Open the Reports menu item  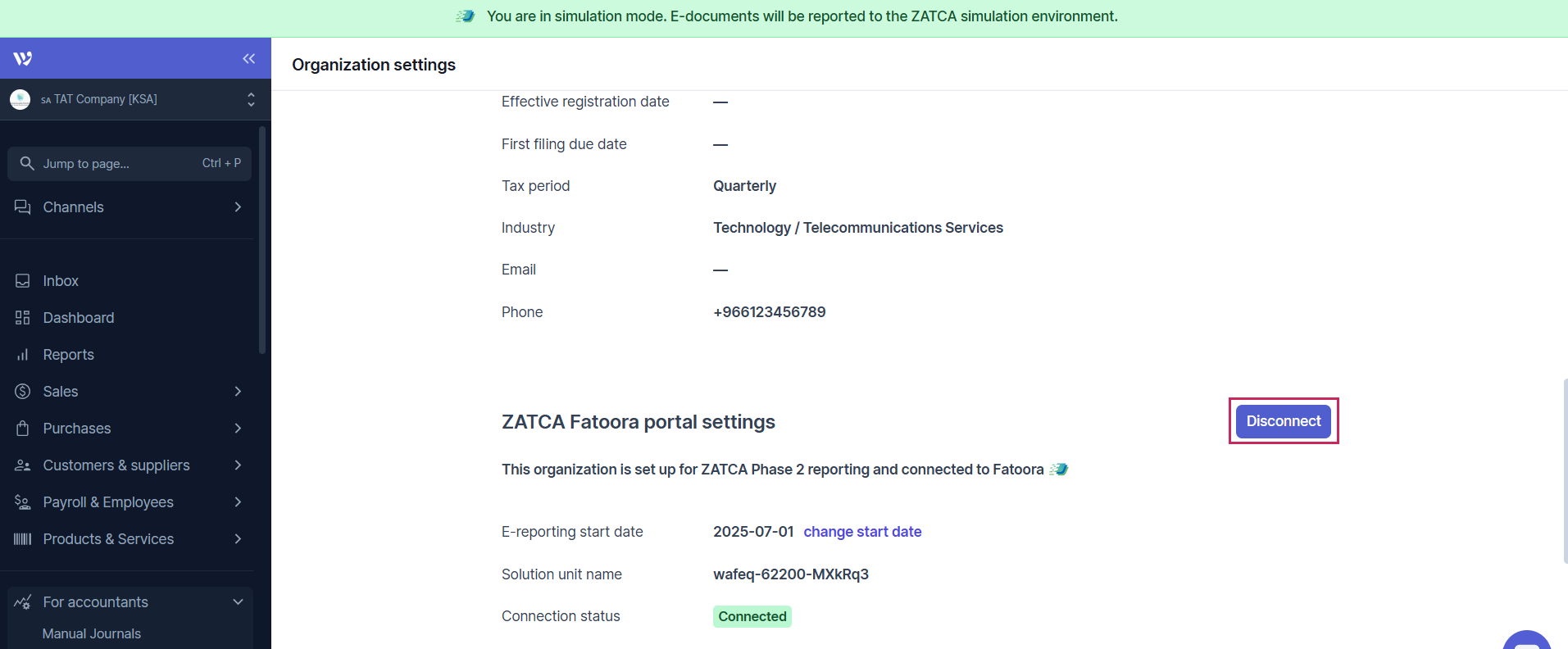[69, 355]
